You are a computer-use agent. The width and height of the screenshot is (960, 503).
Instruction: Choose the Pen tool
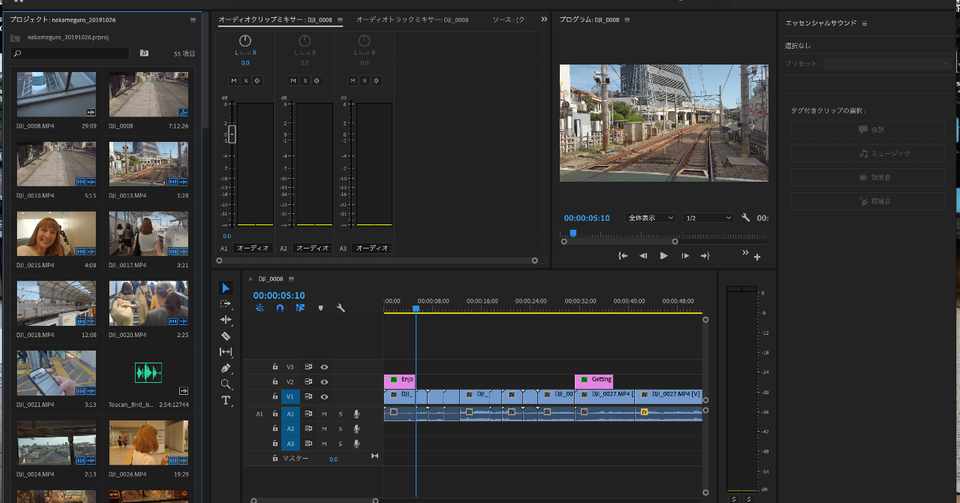(x=226, y=368)
